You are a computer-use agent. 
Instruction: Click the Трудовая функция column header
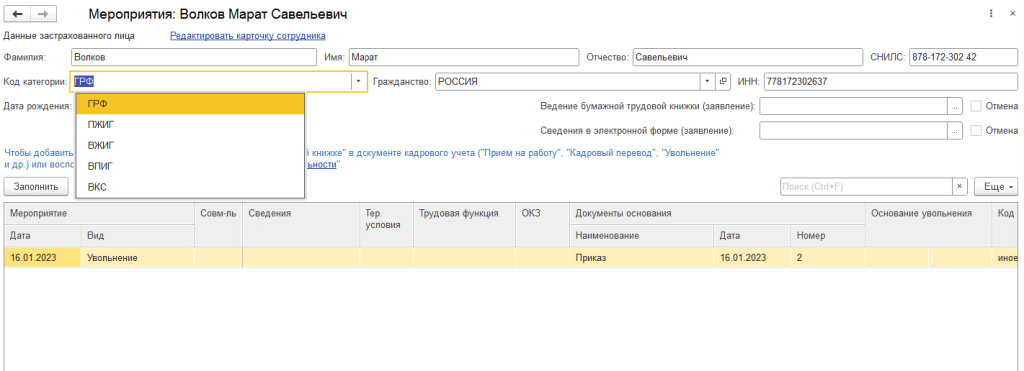tap(464, 224)
